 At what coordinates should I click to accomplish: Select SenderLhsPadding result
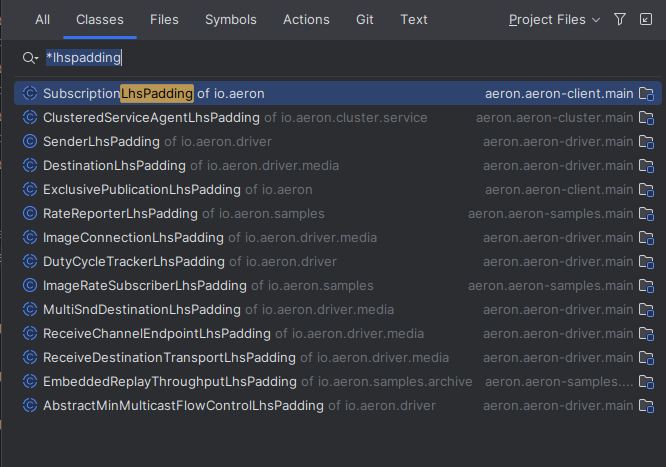point(338,142)
